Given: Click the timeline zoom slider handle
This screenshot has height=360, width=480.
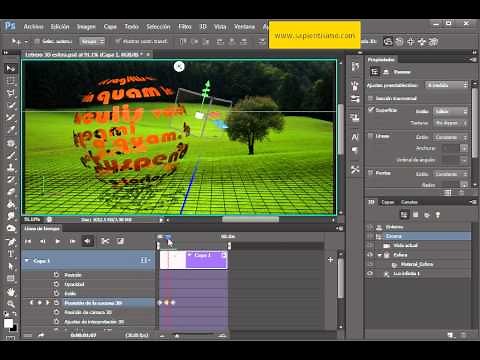Looking at the screenshot, I should click(177, 336).
